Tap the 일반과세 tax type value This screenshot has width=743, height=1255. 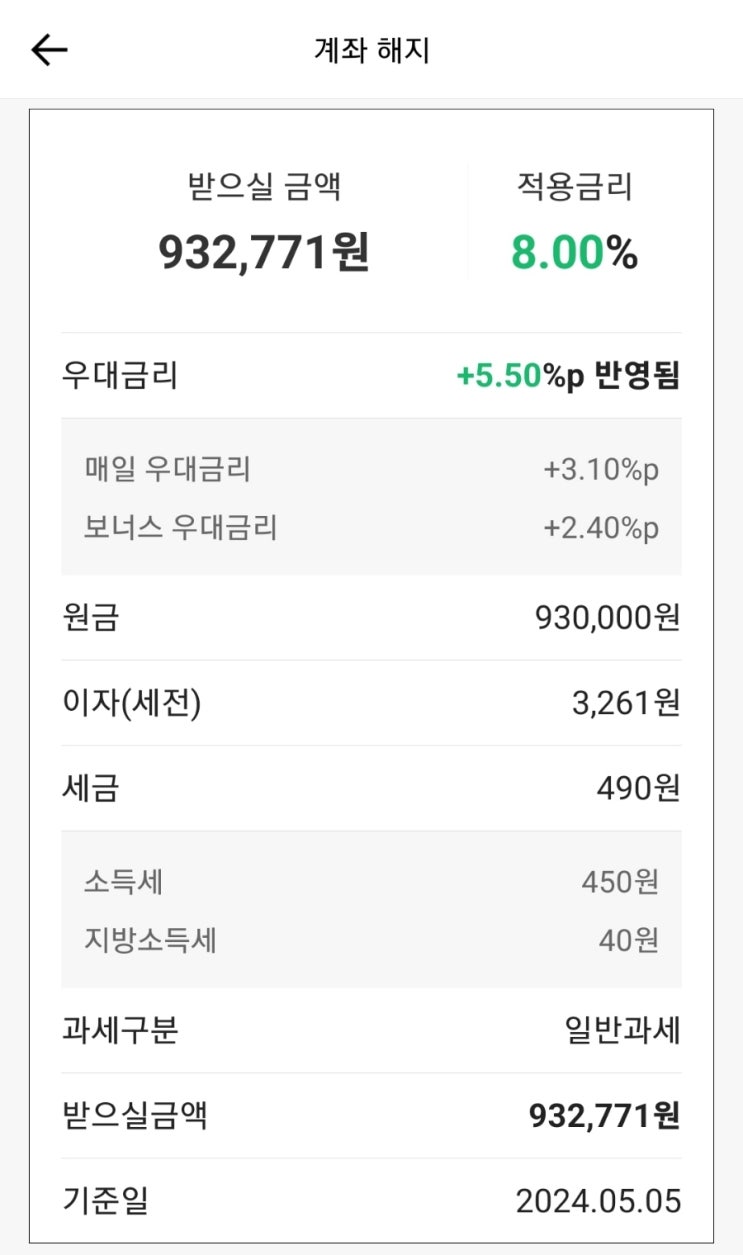(x=622, y=1030)
